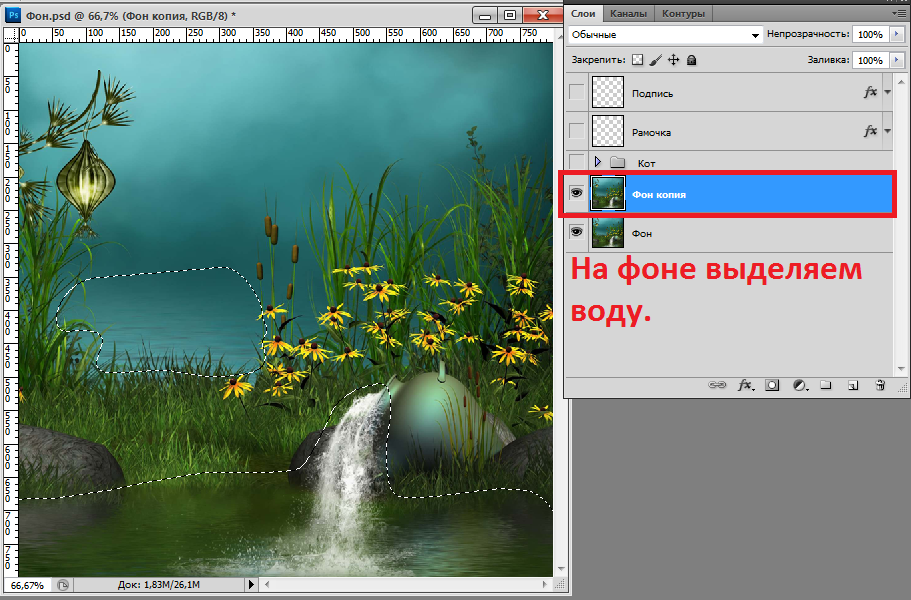Click Layers panel scrollbar up arrow
Screen dimensions: 911x600
point(901,82)
